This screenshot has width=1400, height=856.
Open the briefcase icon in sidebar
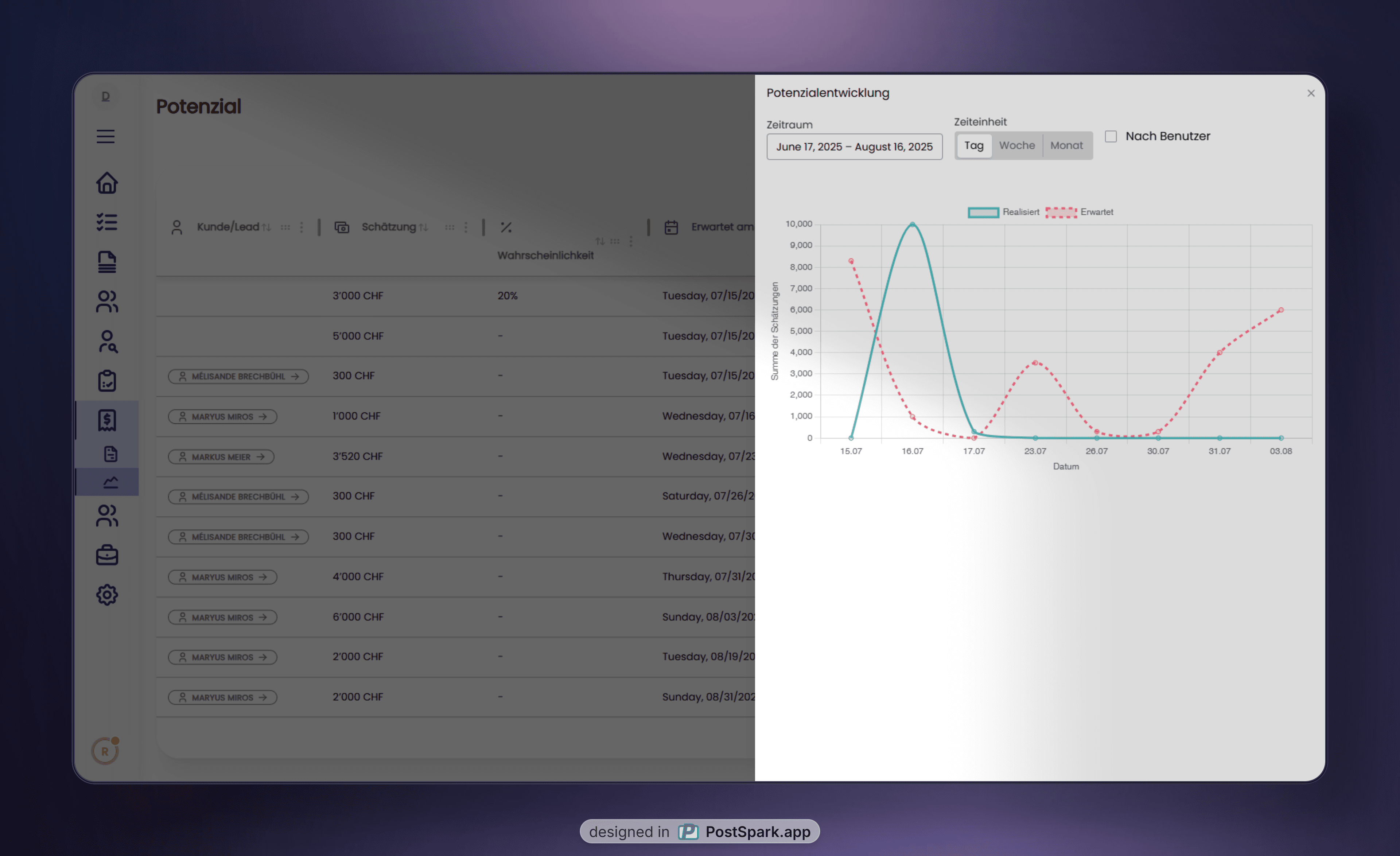[107, 555]
